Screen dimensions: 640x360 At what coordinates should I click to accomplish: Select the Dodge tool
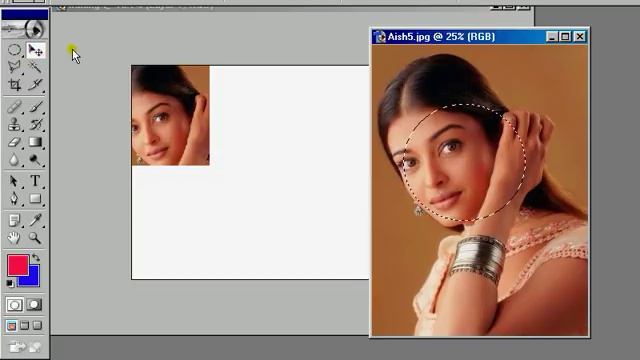tap(36, 160)
